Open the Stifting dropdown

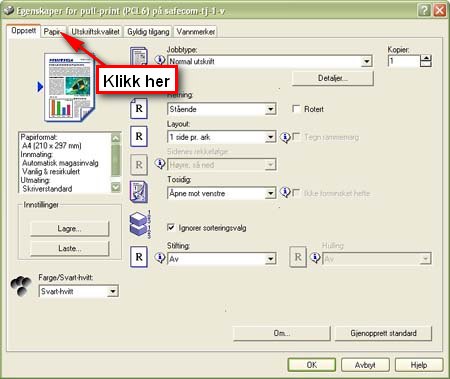[x=221, y=259]
